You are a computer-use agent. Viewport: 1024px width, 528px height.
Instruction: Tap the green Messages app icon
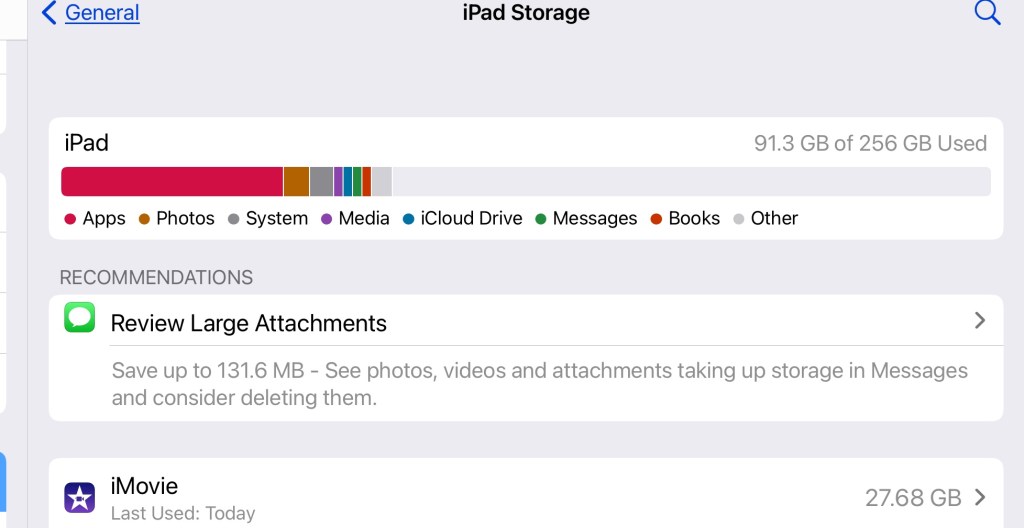[79, 318]
